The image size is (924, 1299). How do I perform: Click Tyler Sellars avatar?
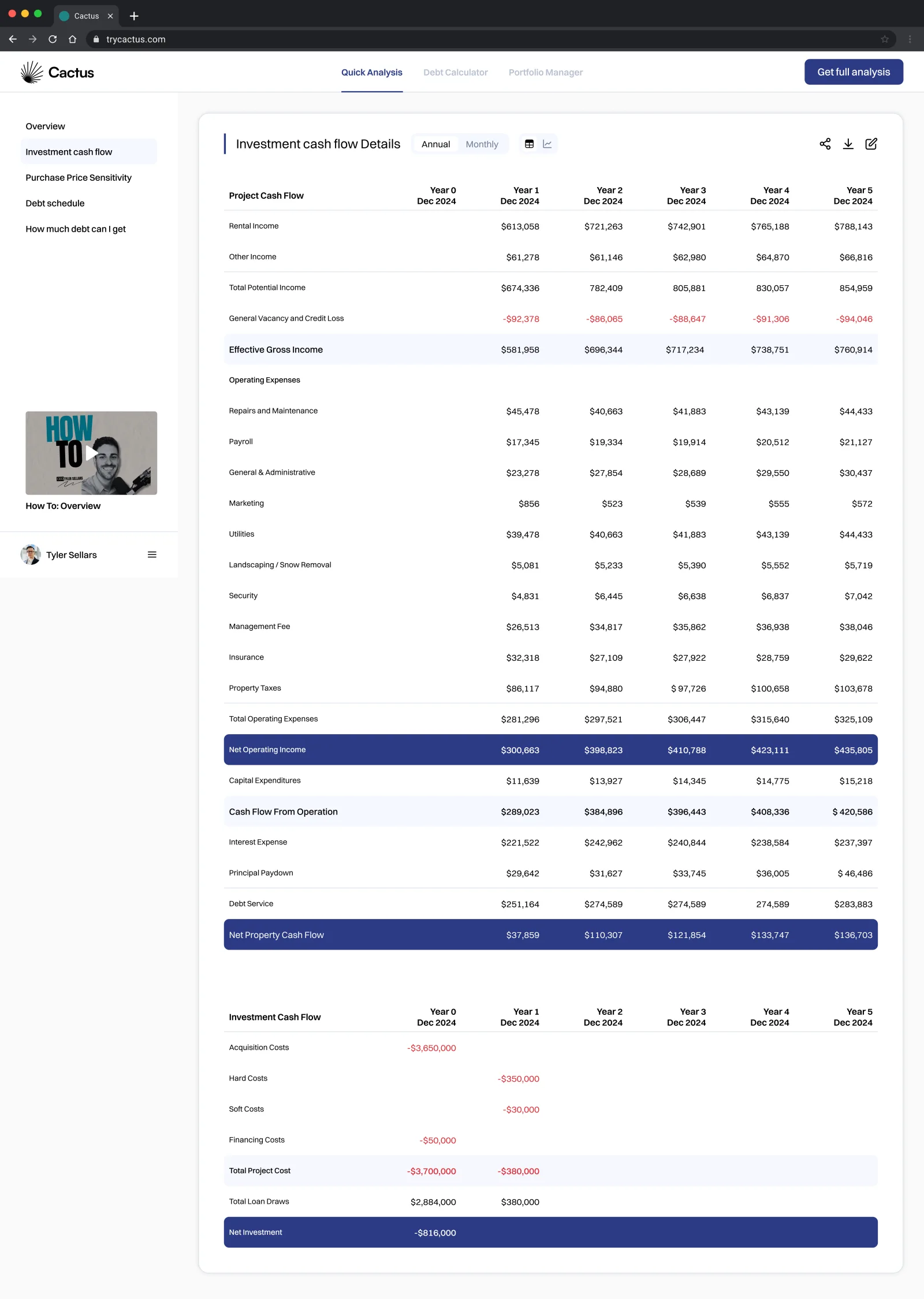(x=31, y=554)
